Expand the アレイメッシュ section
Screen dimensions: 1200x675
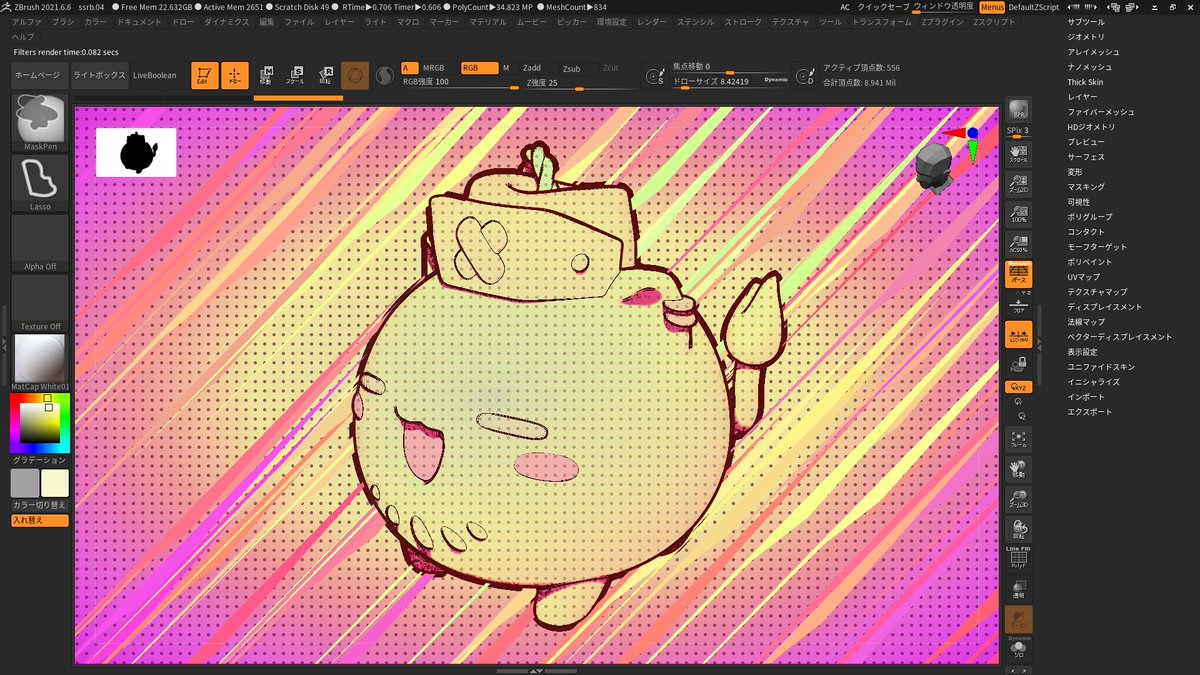tap(1093, 52)
